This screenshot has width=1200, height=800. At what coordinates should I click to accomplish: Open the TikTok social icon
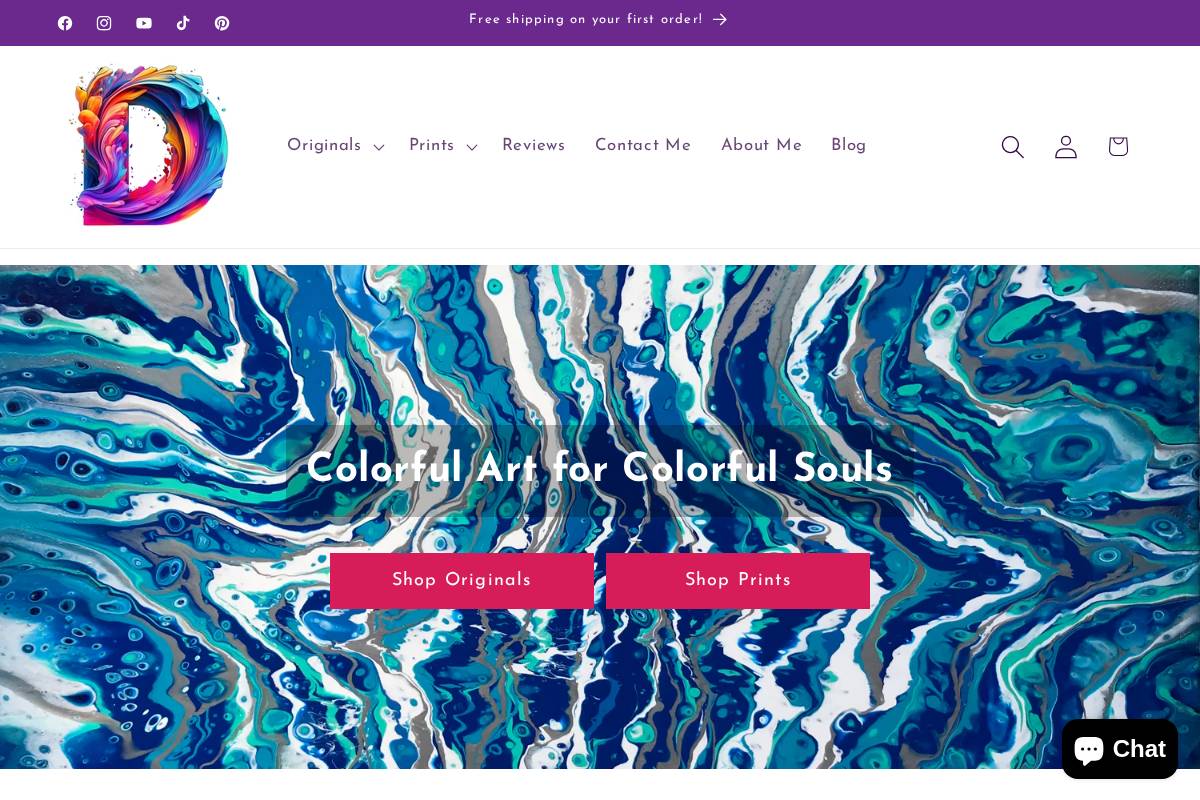click(x=183, y=23)
